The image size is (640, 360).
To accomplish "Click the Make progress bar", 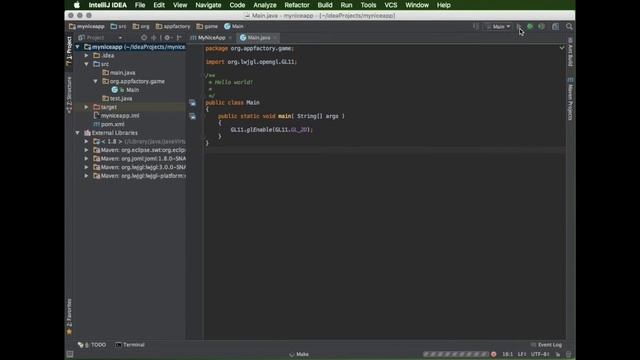I will coord(455,354).
